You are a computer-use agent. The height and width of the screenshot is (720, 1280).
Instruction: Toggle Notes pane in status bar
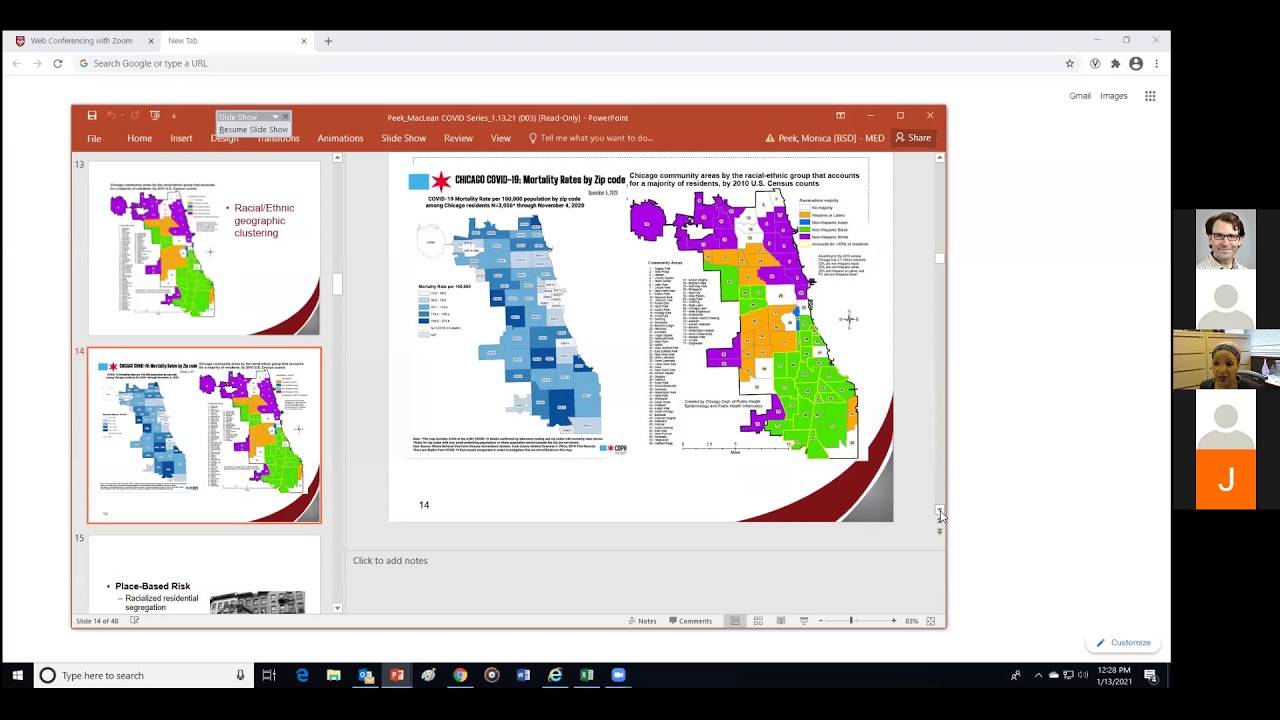click(x=642, y=621)
